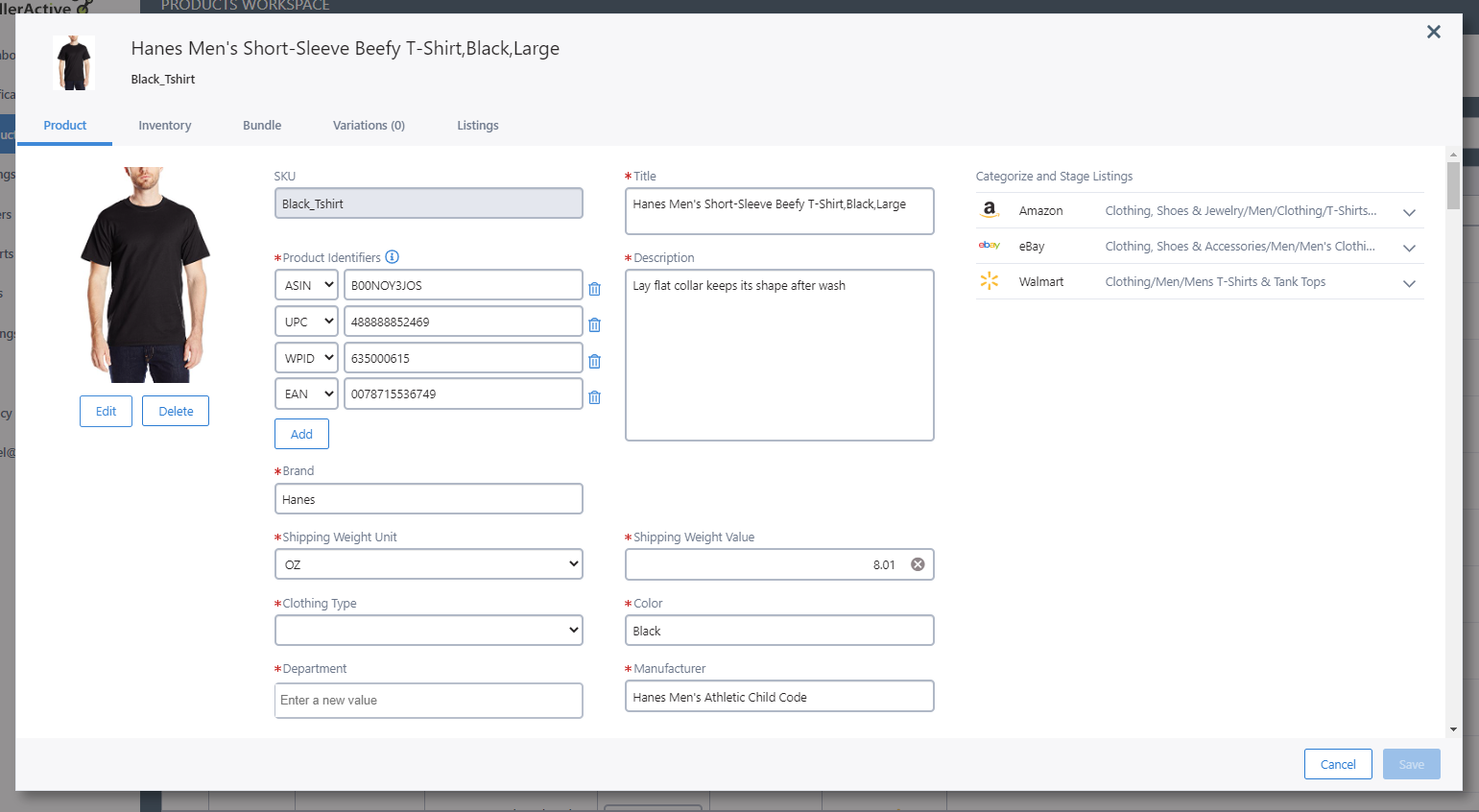Open the Listings tab
Viewport: 1479px width, 812px height.
point(477,126)
